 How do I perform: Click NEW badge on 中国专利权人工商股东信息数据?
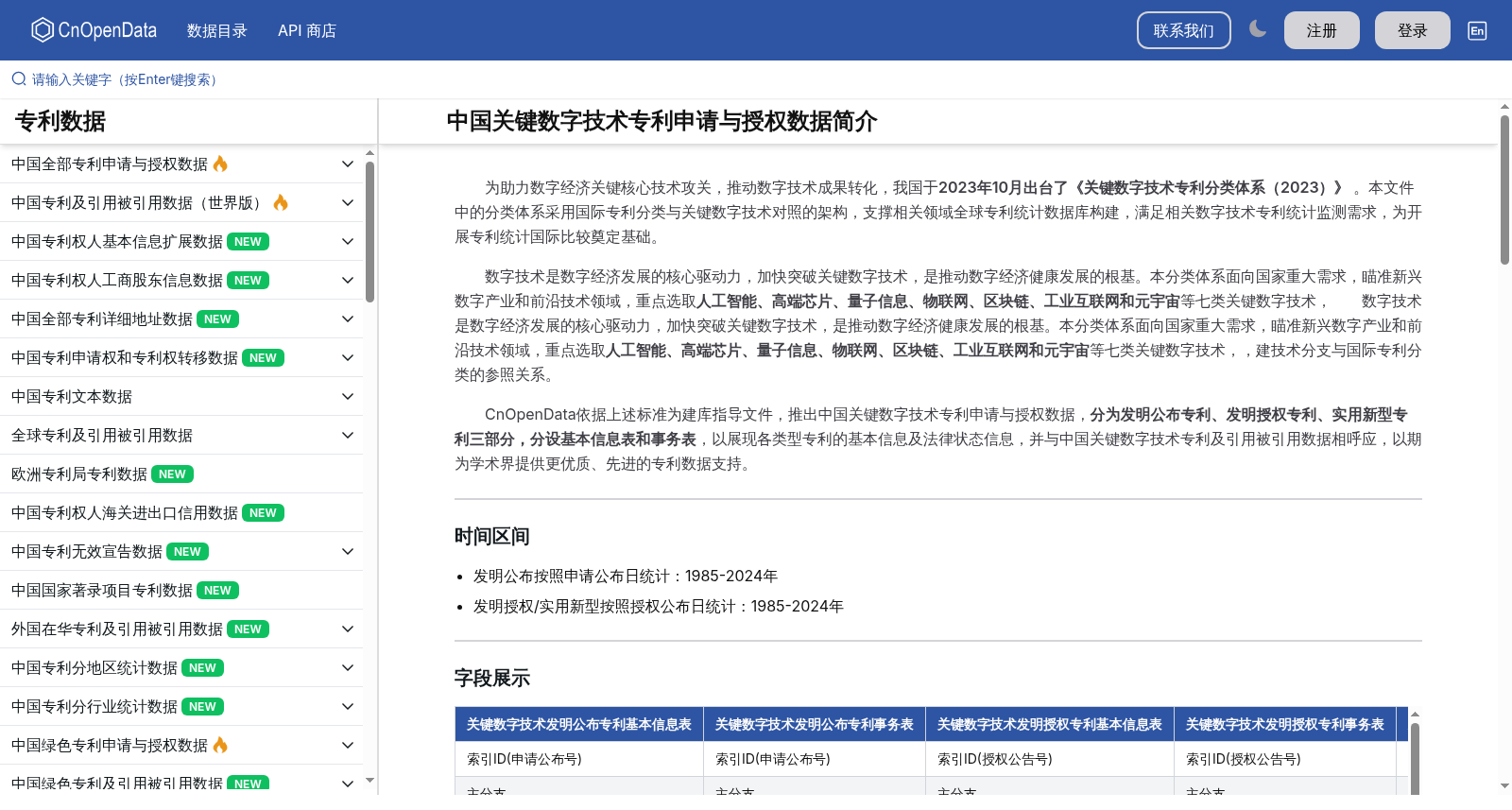(248, 280)
